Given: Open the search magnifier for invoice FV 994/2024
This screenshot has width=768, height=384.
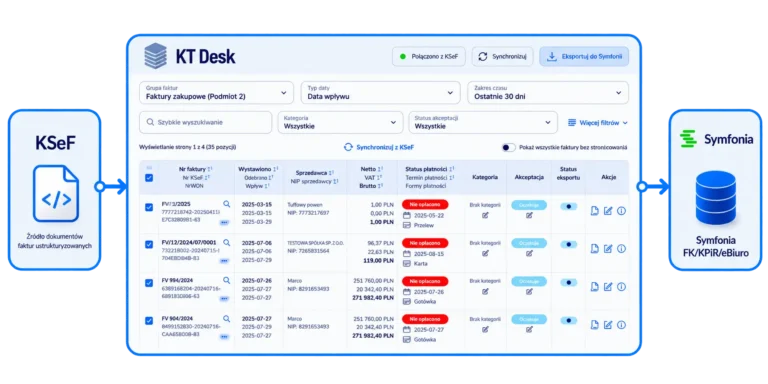Looking at the screenshot, I should click(x=226, y=280).
